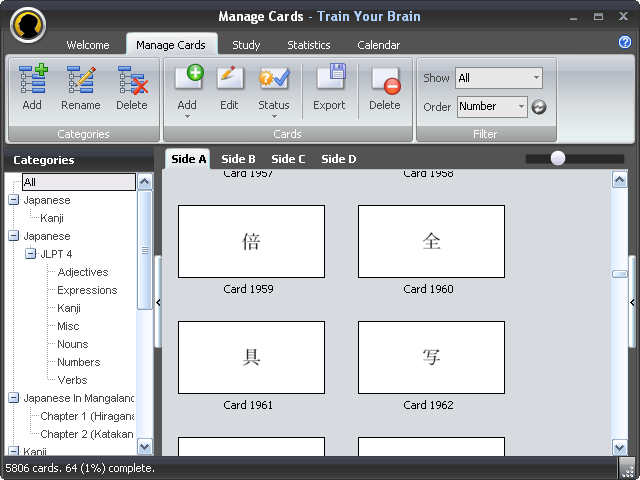Click the card size zoom slider knob
The width and height of the screenshot is (640, 480).
click(x=558, y=158)
